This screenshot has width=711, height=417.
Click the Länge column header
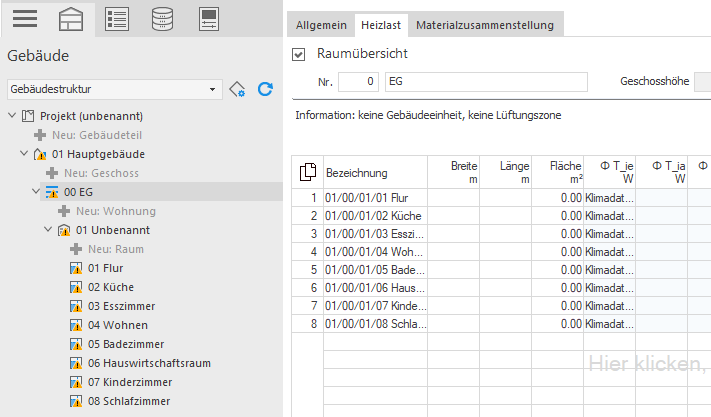point(506,172)
